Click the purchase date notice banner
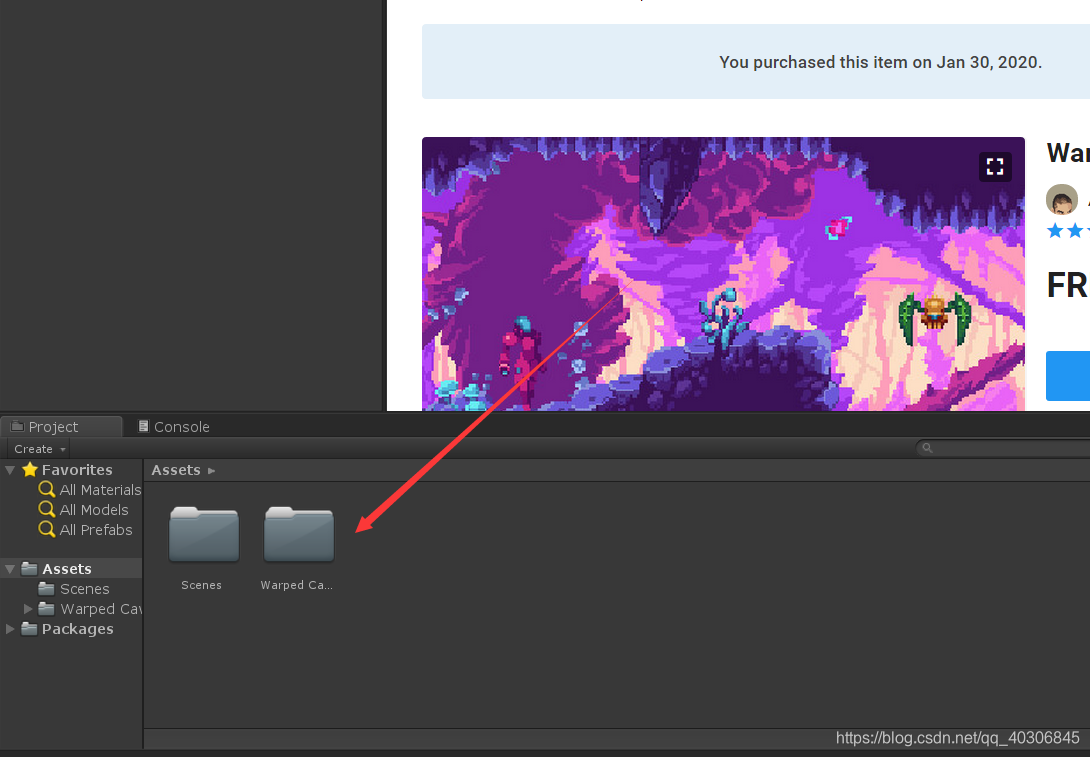This screenshot has height=757, width=1090. [756, 62]
